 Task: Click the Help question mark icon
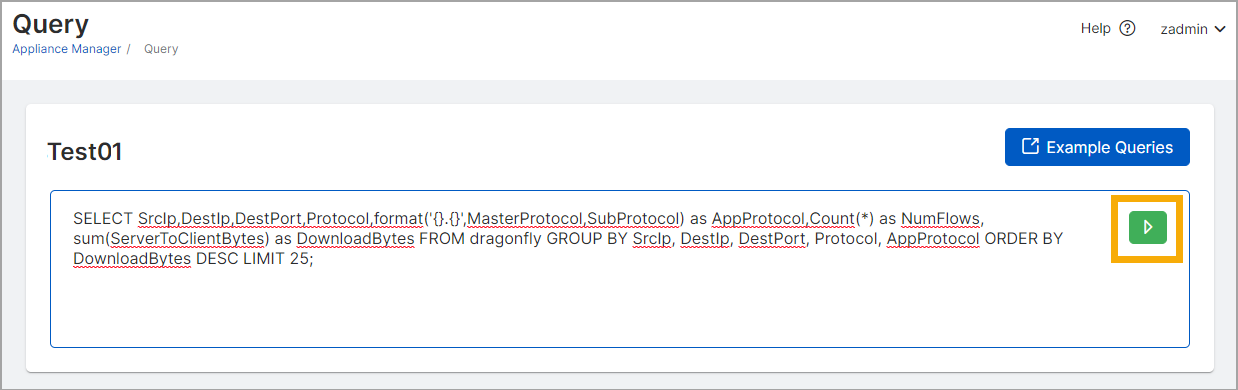pos(1127,29)
